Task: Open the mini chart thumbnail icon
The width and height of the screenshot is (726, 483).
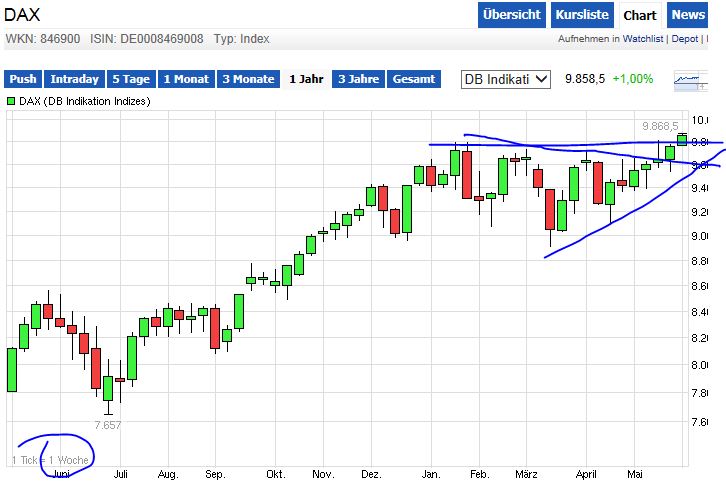Action: 688,78
